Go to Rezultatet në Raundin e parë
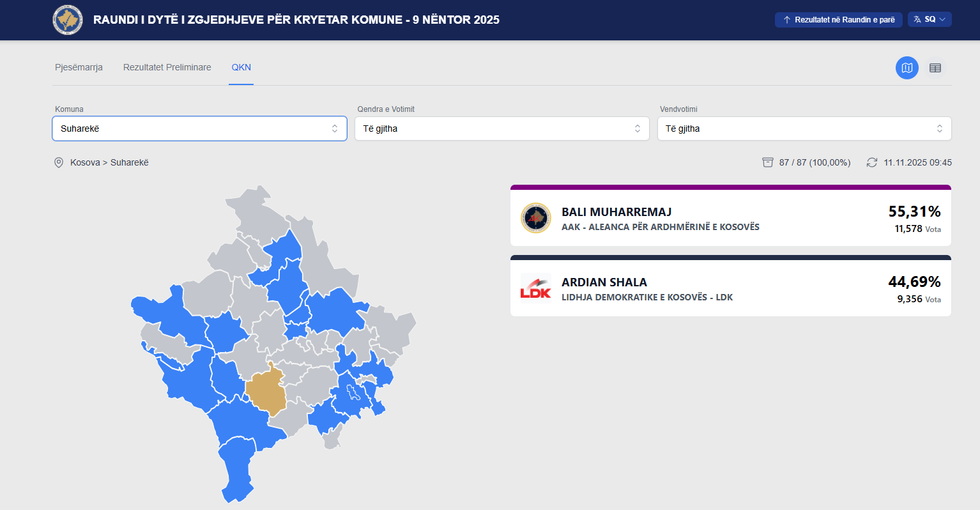The image size is (980, 510). [x=838, y=20]
